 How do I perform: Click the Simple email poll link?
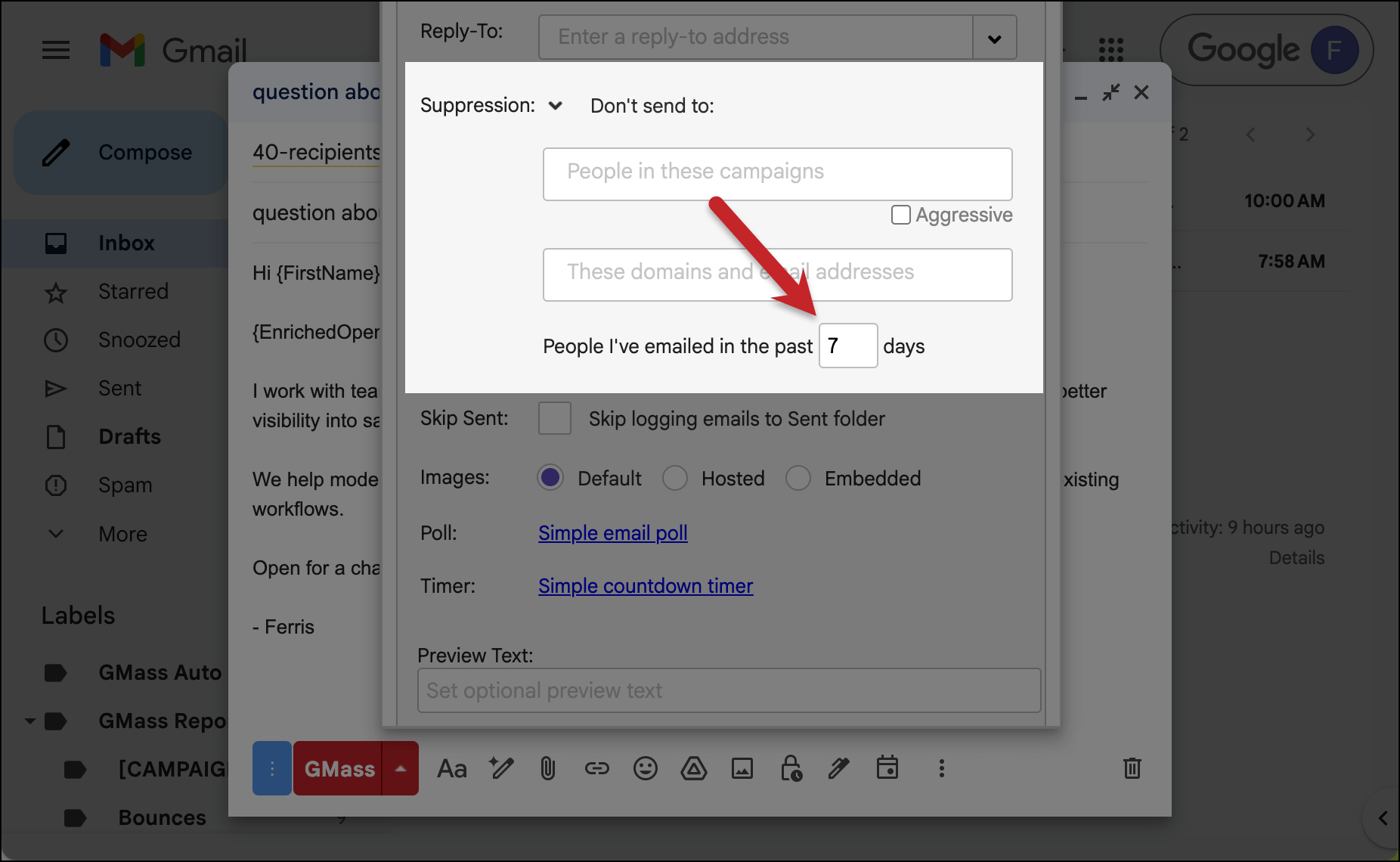tap(612, 533)
